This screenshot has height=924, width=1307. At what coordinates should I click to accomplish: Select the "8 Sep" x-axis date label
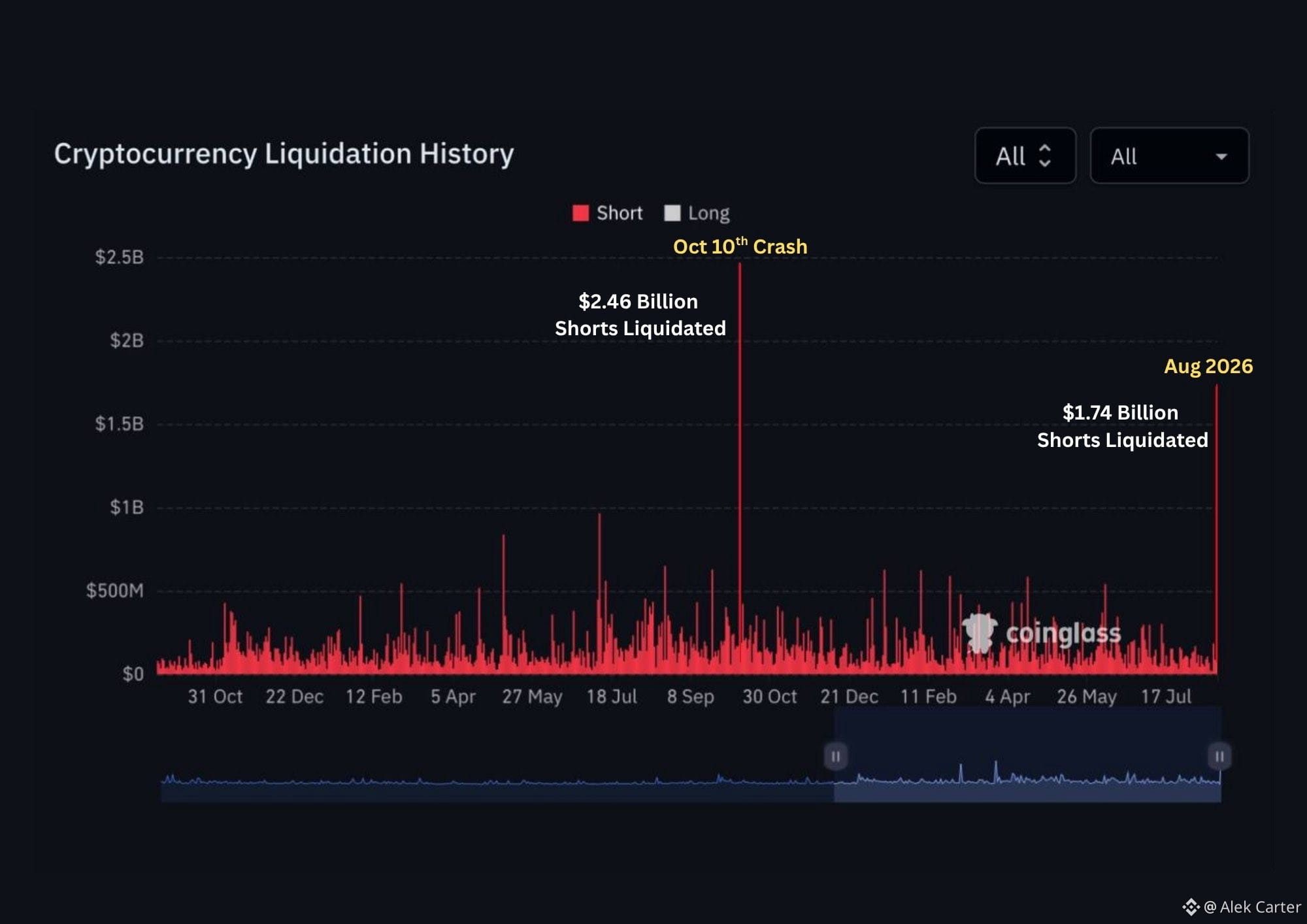[691, 697]
